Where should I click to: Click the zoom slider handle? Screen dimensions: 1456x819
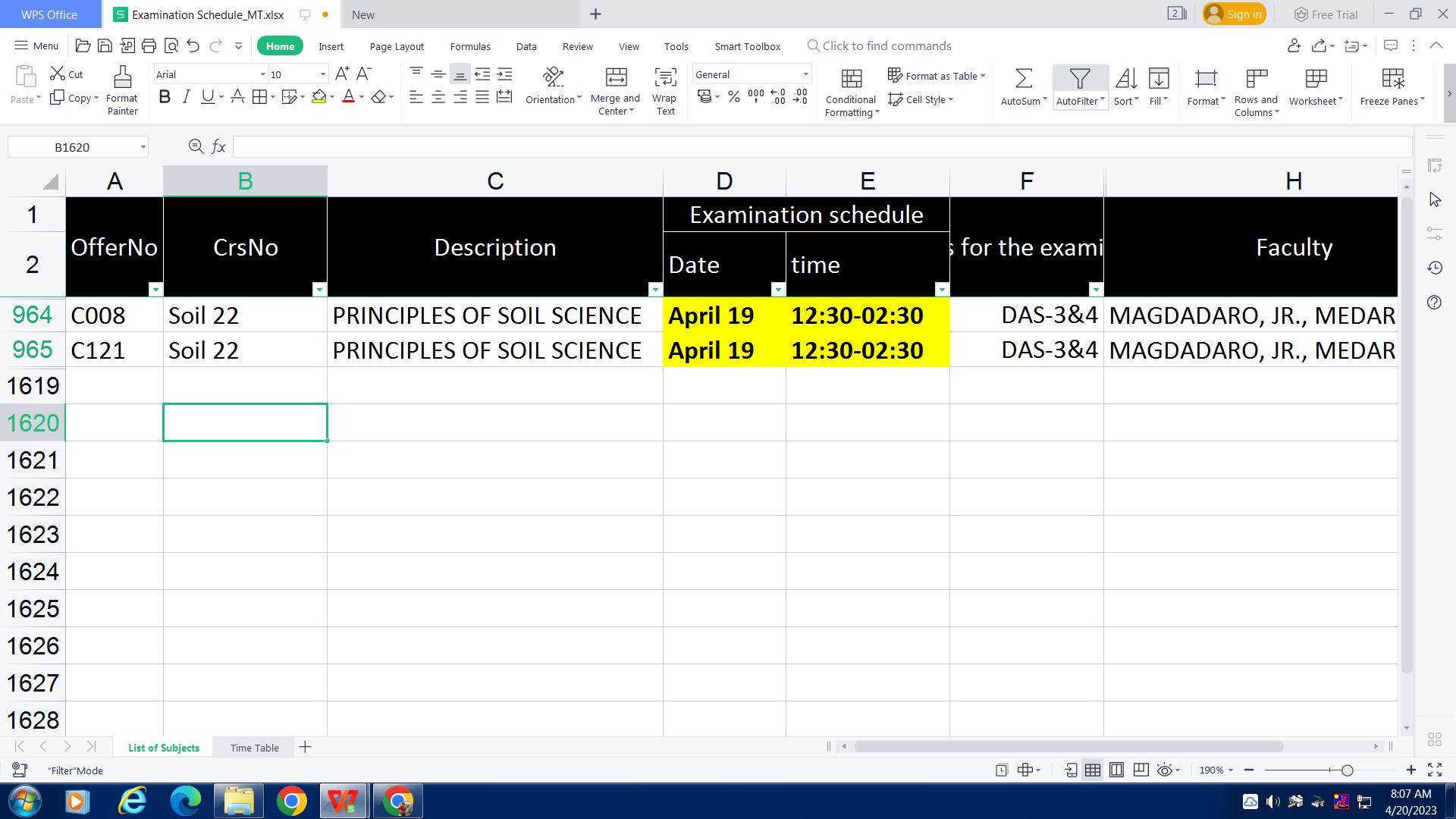click(1347, 770)
